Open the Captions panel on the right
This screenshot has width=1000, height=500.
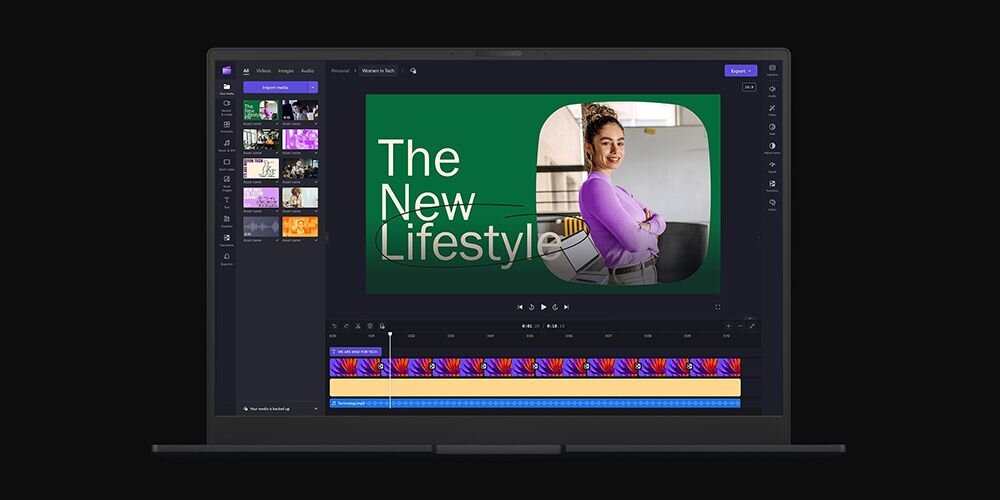pos(772,69)
